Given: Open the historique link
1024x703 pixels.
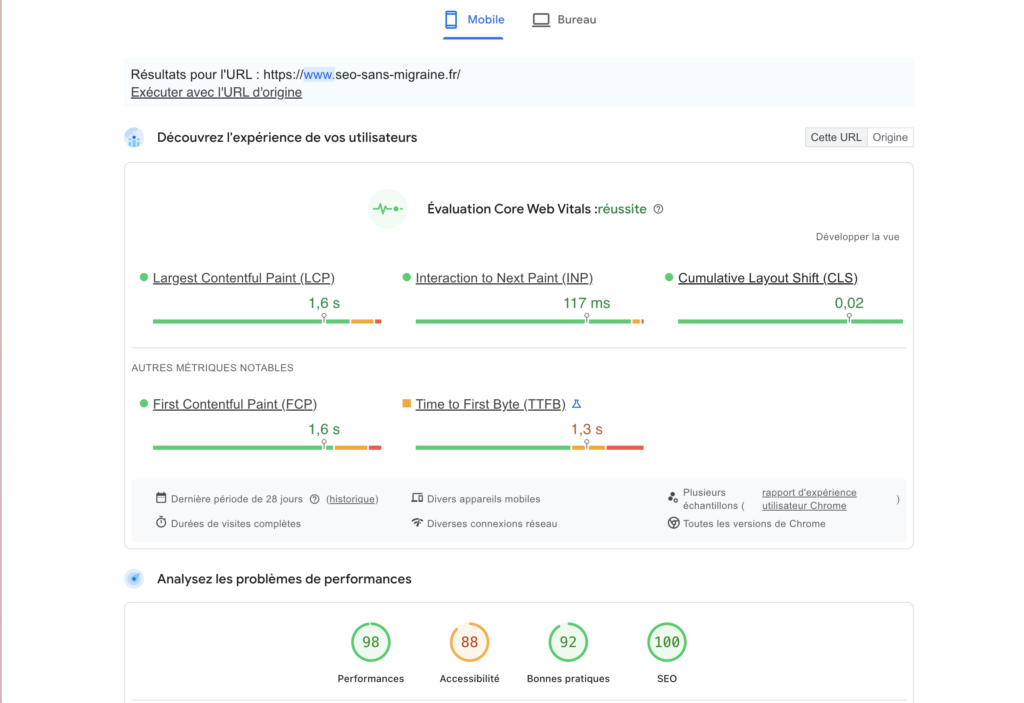Looking at the screenshot, I should [352, 499].
